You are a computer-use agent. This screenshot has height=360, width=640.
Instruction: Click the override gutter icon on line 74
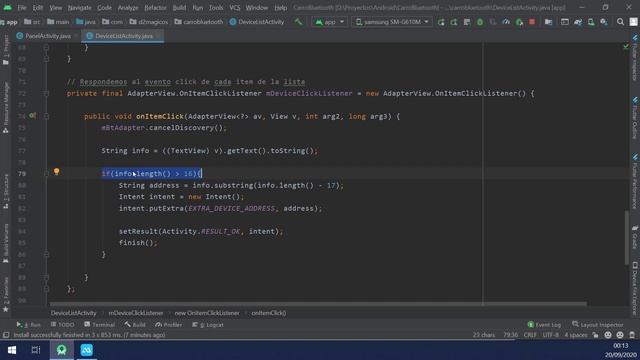32,116
